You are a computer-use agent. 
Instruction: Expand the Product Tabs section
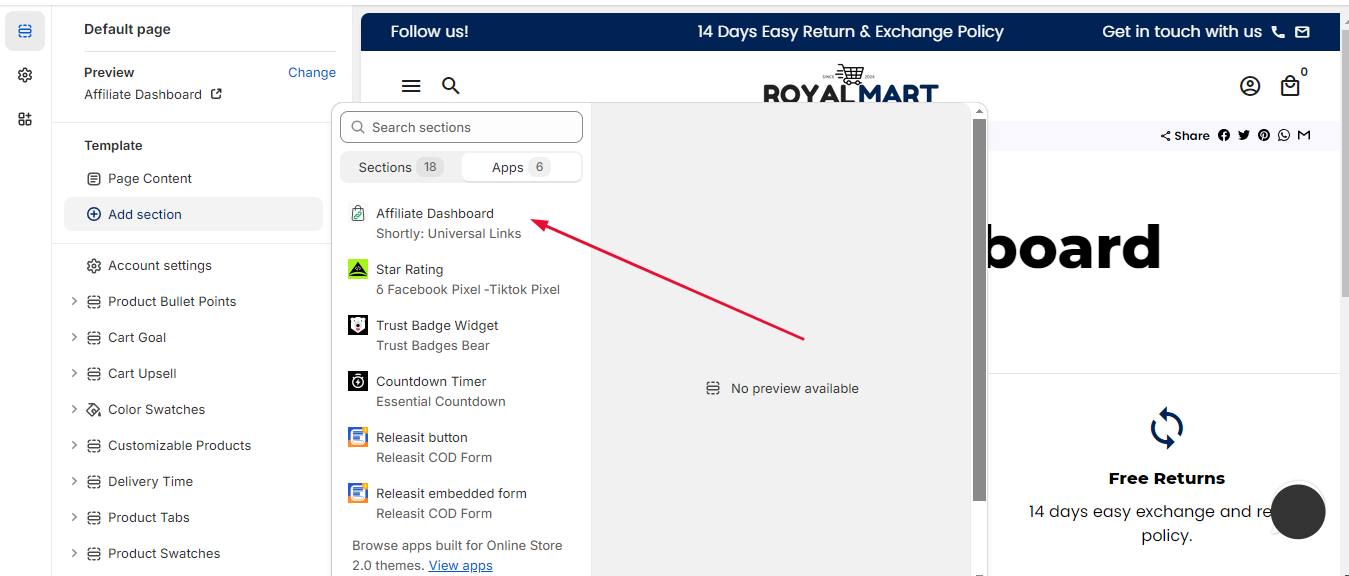[74, 517]
